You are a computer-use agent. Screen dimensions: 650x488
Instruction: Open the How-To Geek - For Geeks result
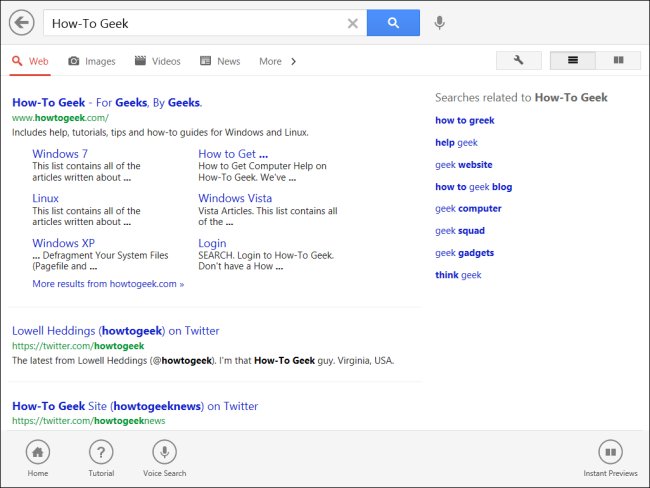click(x=107, y=102)
